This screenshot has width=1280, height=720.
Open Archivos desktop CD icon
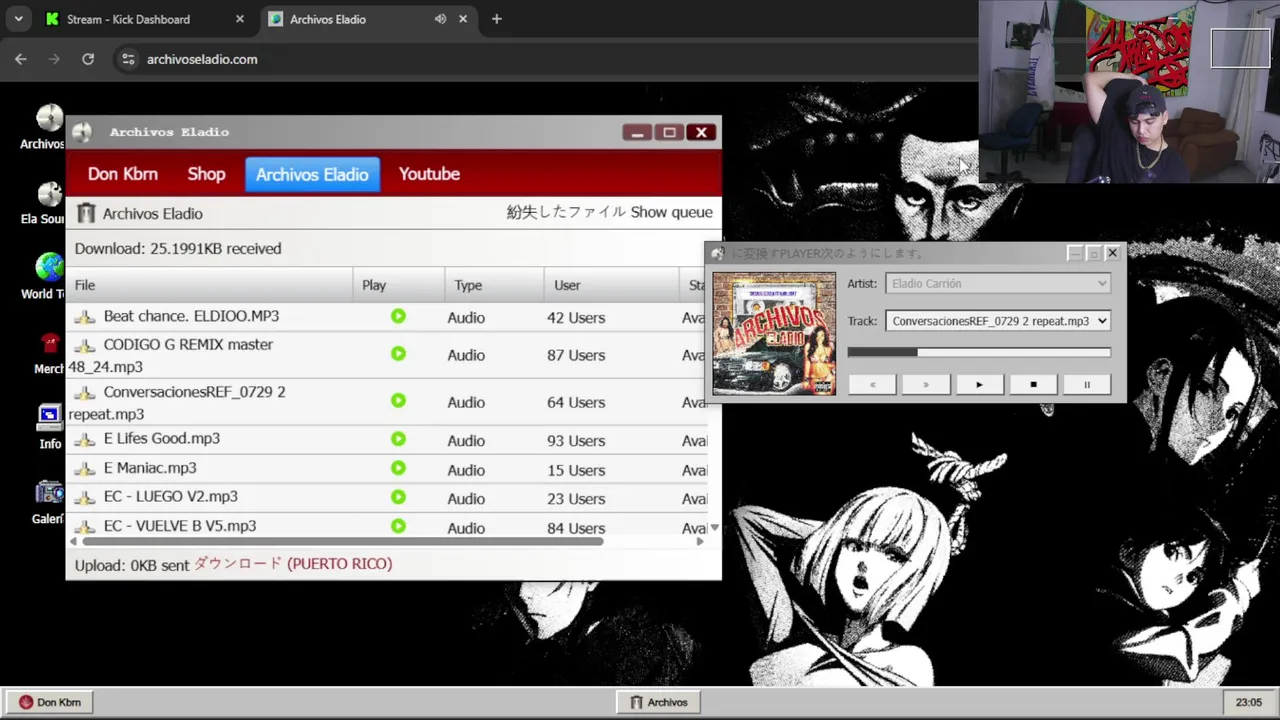pyautogui.click(x=48, y=118)
